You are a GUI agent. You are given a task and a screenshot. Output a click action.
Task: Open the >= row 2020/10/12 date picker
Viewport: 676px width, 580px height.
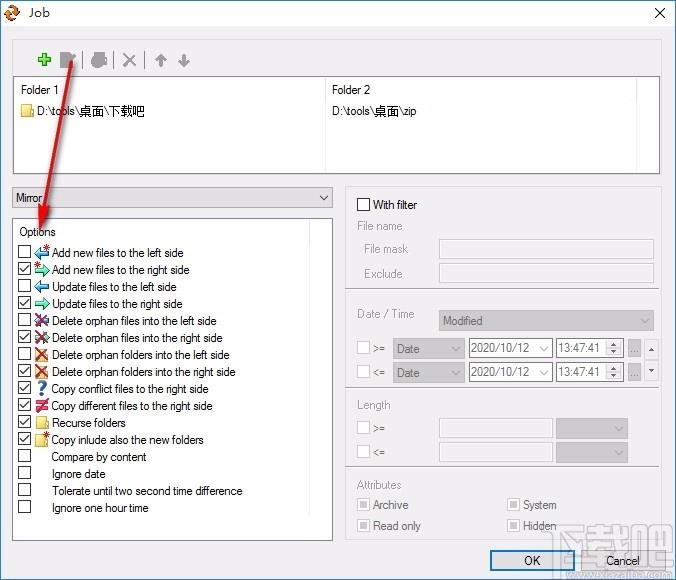(x=544, y=348)
